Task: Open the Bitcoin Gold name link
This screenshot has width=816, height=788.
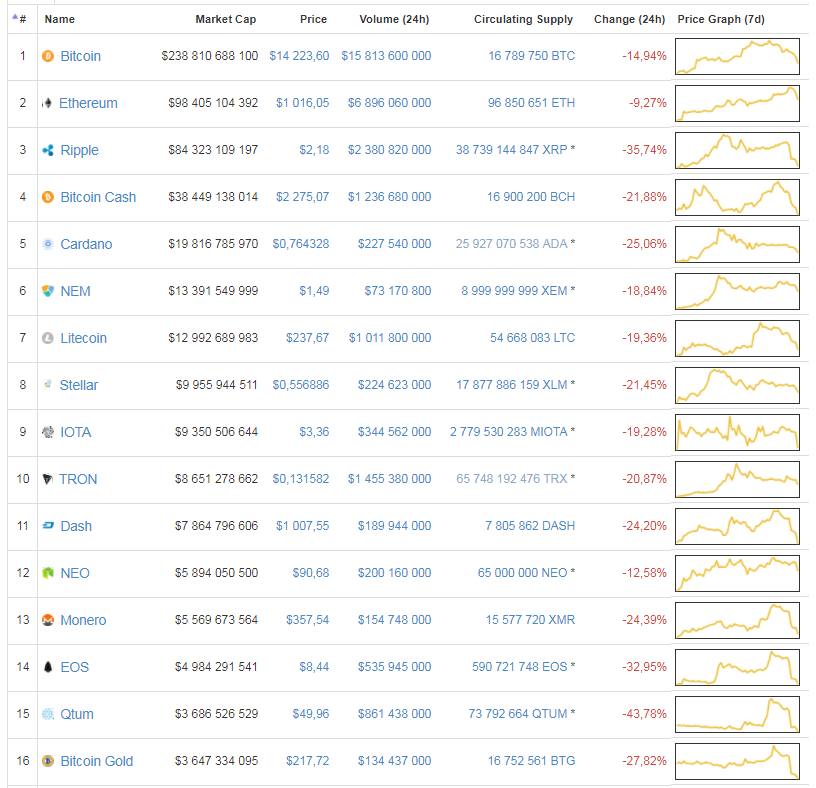Action: [96, 761]
